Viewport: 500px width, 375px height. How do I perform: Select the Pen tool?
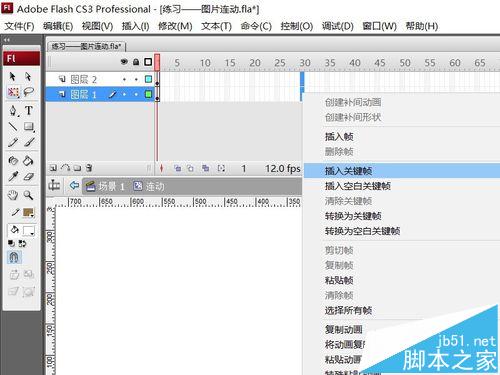pos(13,110)
